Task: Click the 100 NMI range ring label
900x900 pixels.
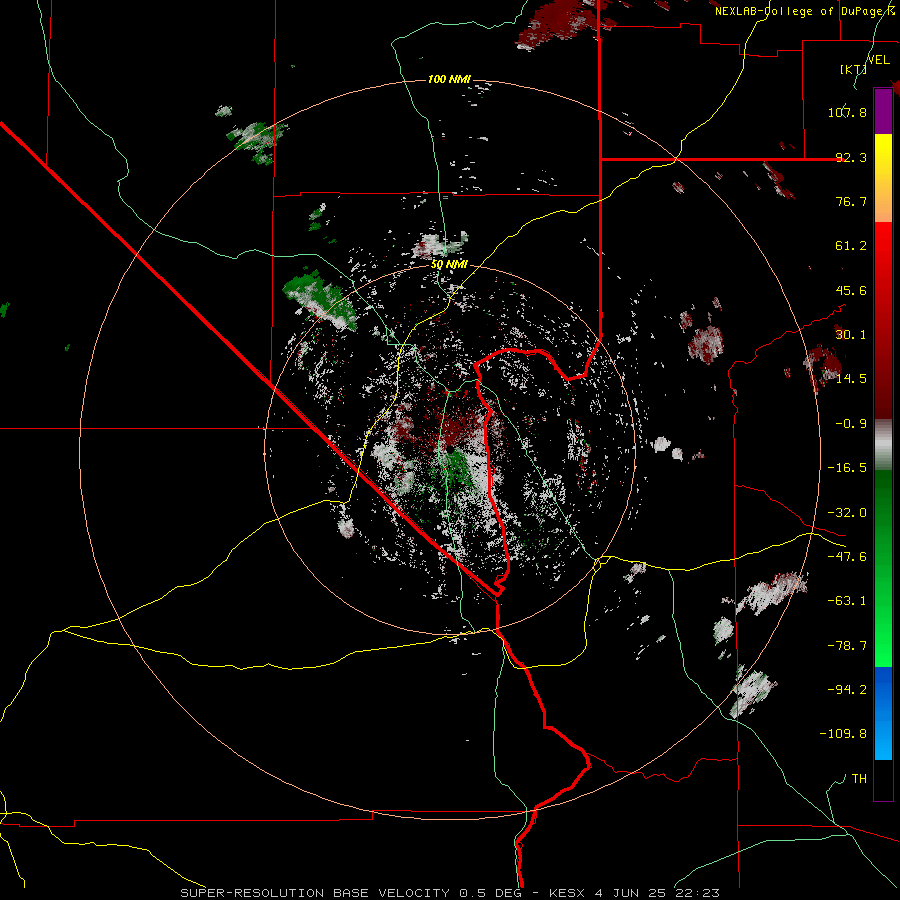Action: pyautogui.click(x=449, y=79)
